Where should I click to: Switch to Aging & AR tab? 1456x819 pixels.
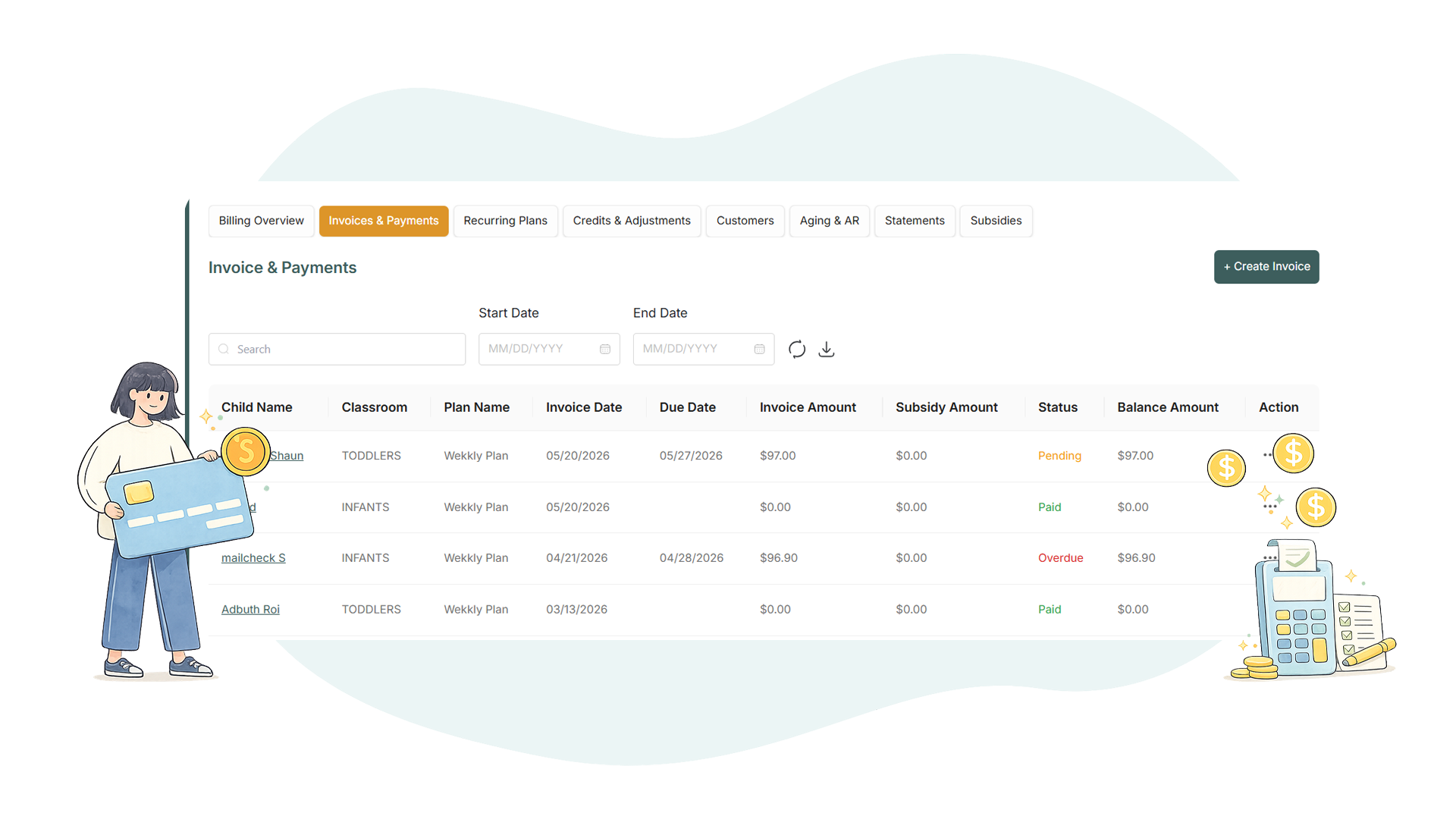829,221
